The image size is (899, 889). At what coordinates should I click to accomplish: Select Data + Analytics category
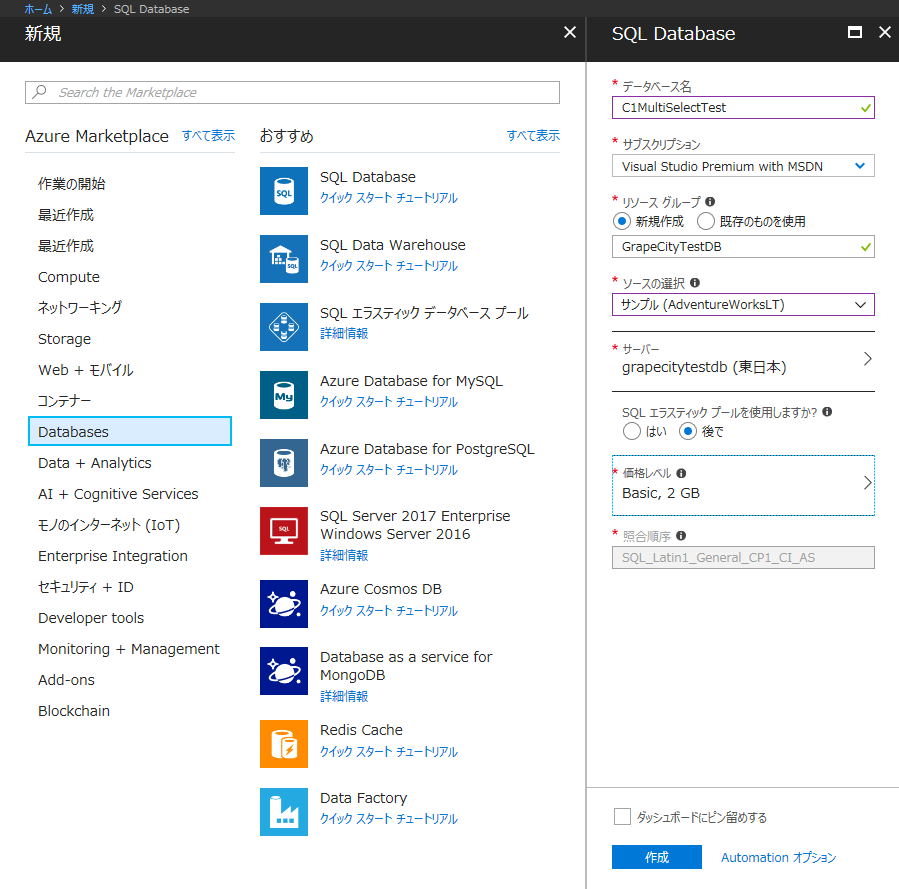point(95,463)
